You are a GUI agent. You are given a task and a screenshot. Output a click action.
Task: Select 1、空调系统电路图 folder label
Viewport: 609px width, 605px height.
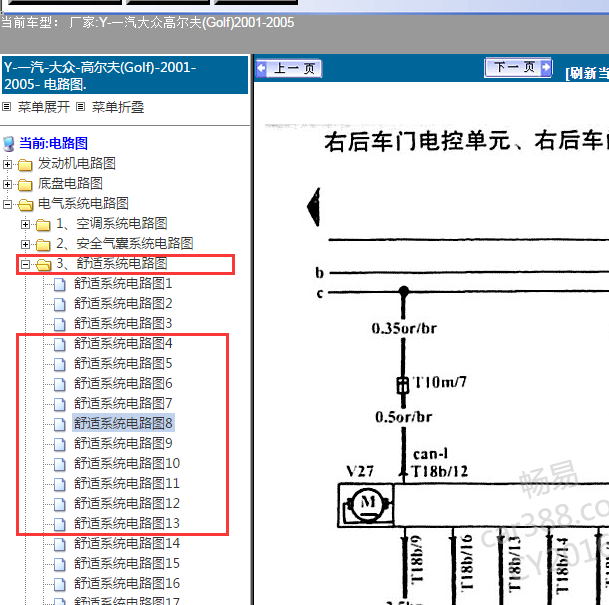click(112, 224)
